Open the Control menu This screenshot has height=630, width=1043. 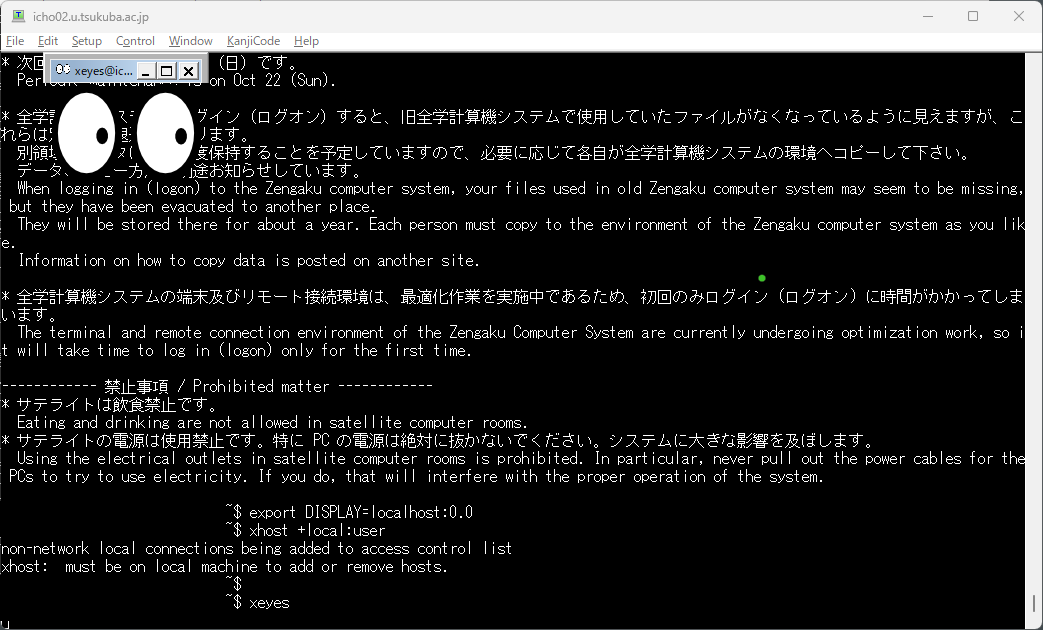(x=135, y=41)
